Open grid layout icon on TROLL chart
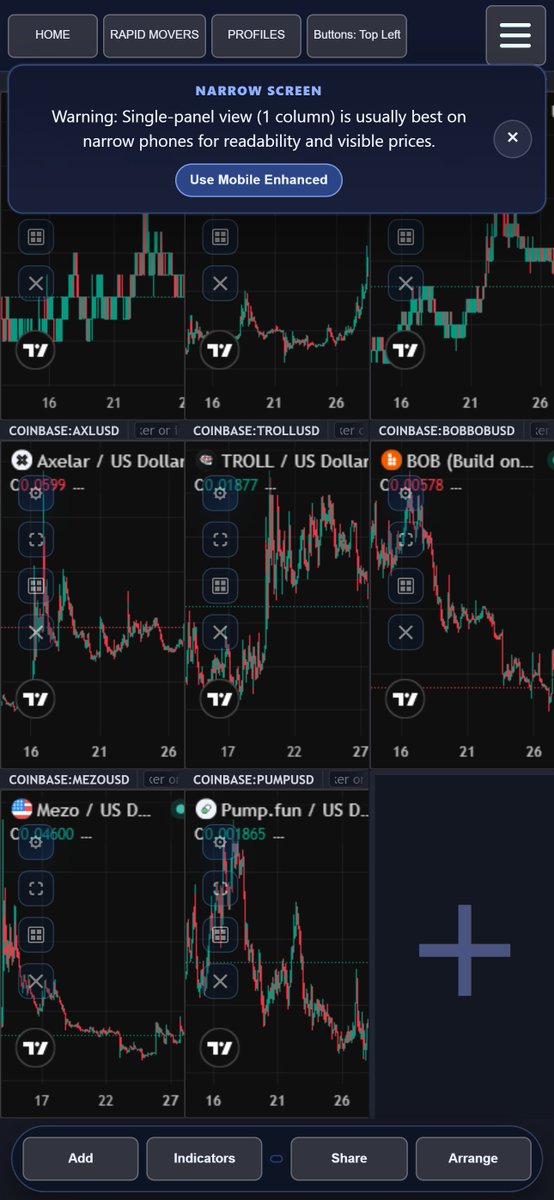 click(220, 586)
